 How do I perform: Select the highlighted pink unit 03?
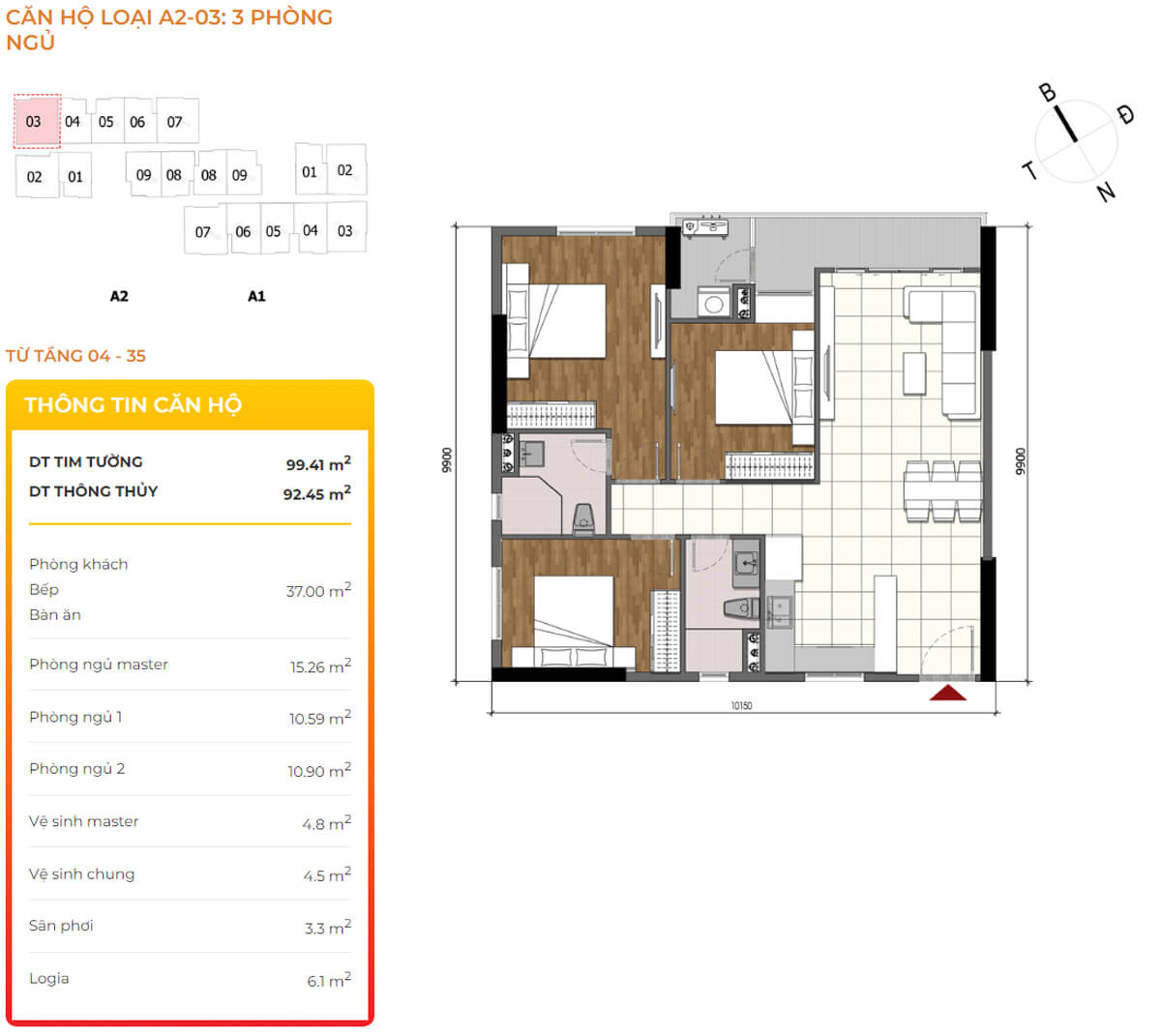pyautogui.click(x=37, y=122)
